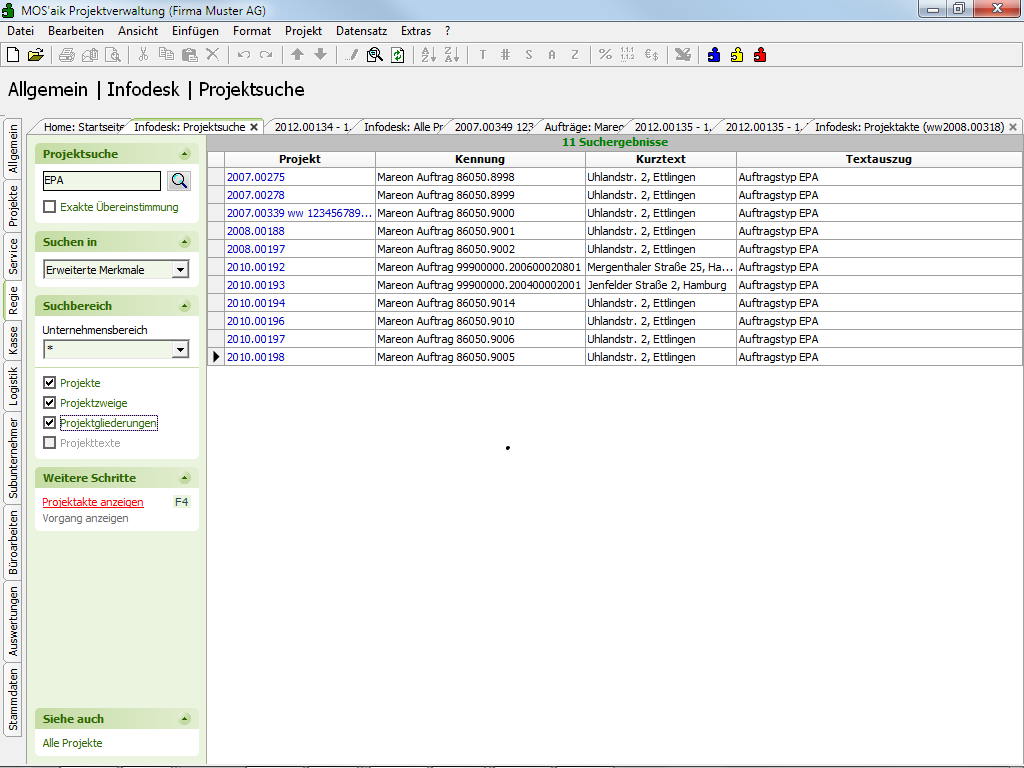Open project link 2007.00275
1024x768 pixels.
point(255,177)
